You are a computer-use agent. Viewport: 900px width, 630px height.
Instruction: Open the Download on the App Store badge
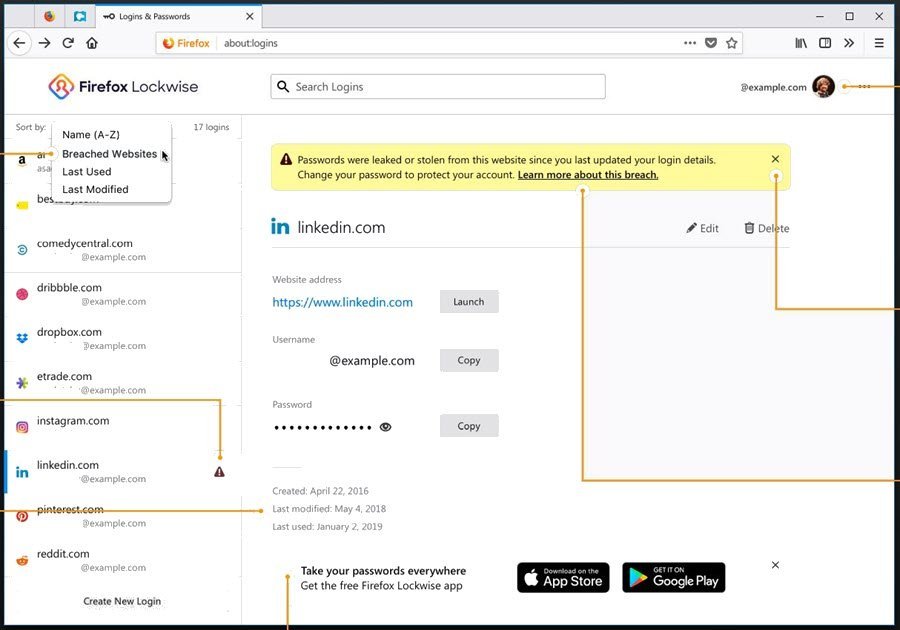[x=563, y=577]
